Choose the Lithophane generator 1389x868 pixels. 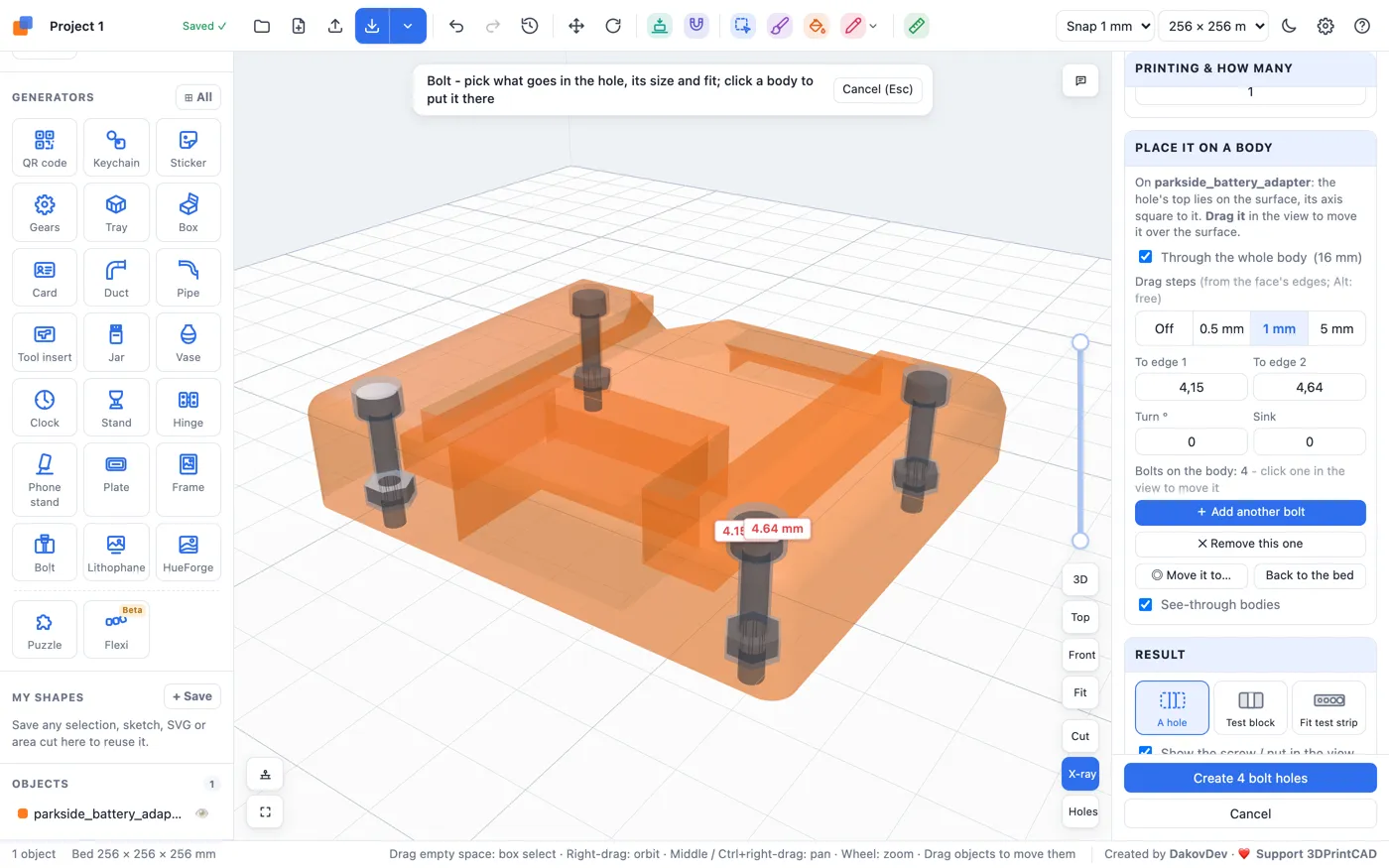116,553
